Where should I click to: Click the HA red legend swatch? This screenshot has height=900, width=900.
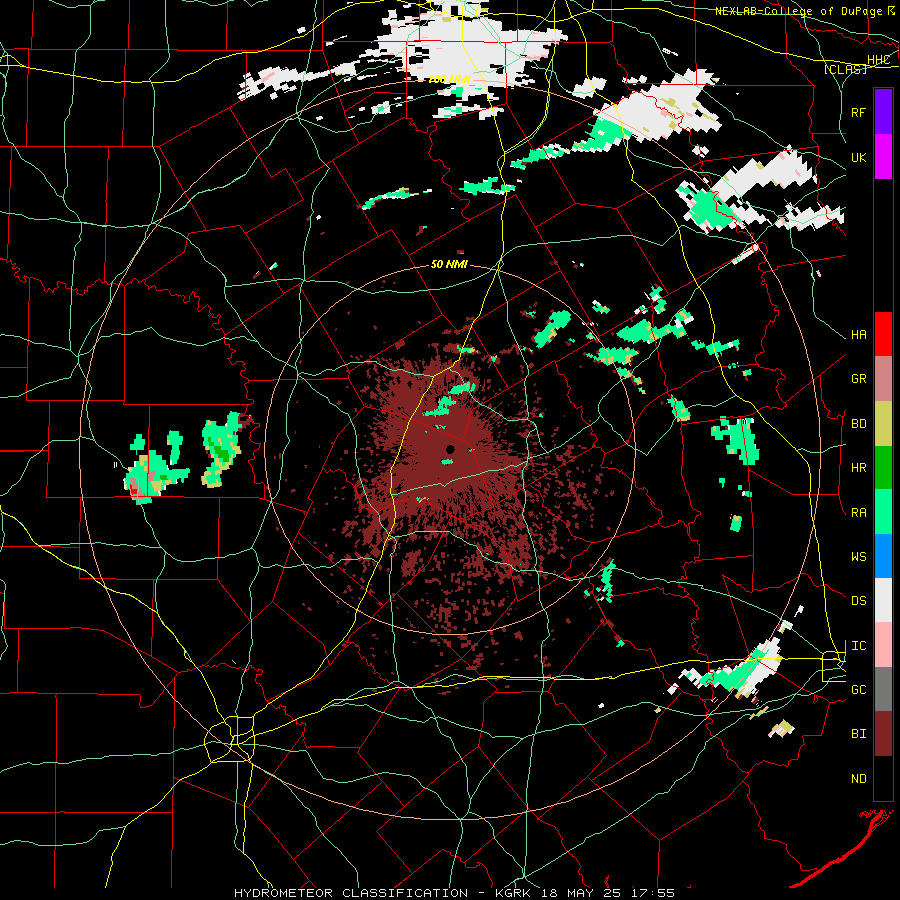click(x=883, y=334)
